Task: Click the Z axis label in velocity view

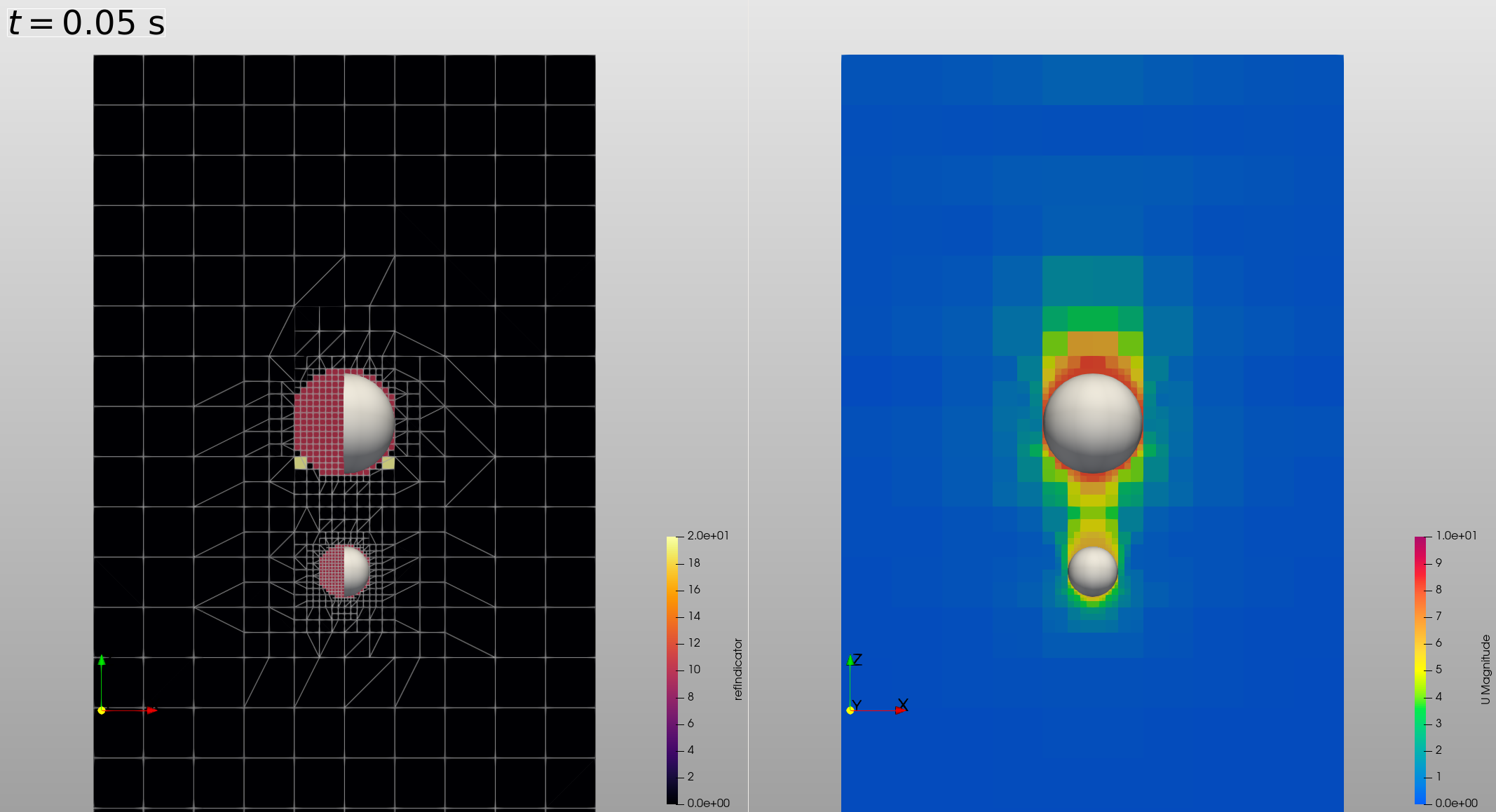Action: click(857, 659)
